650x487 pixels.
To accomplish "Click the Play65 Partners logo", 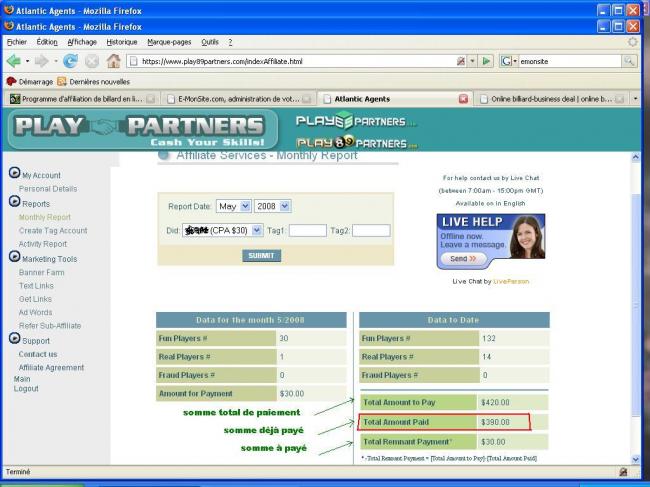I will 355,121.
